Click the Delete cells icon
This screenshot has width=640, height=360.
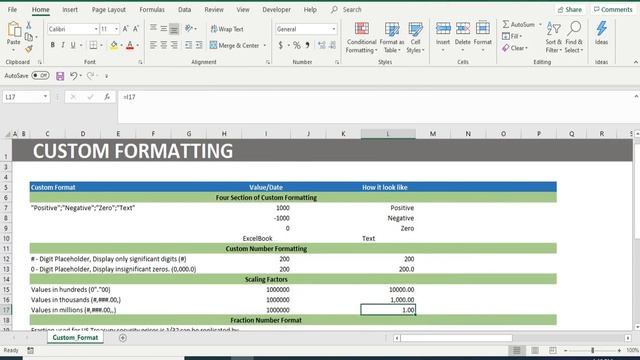(x=462, y=29)
